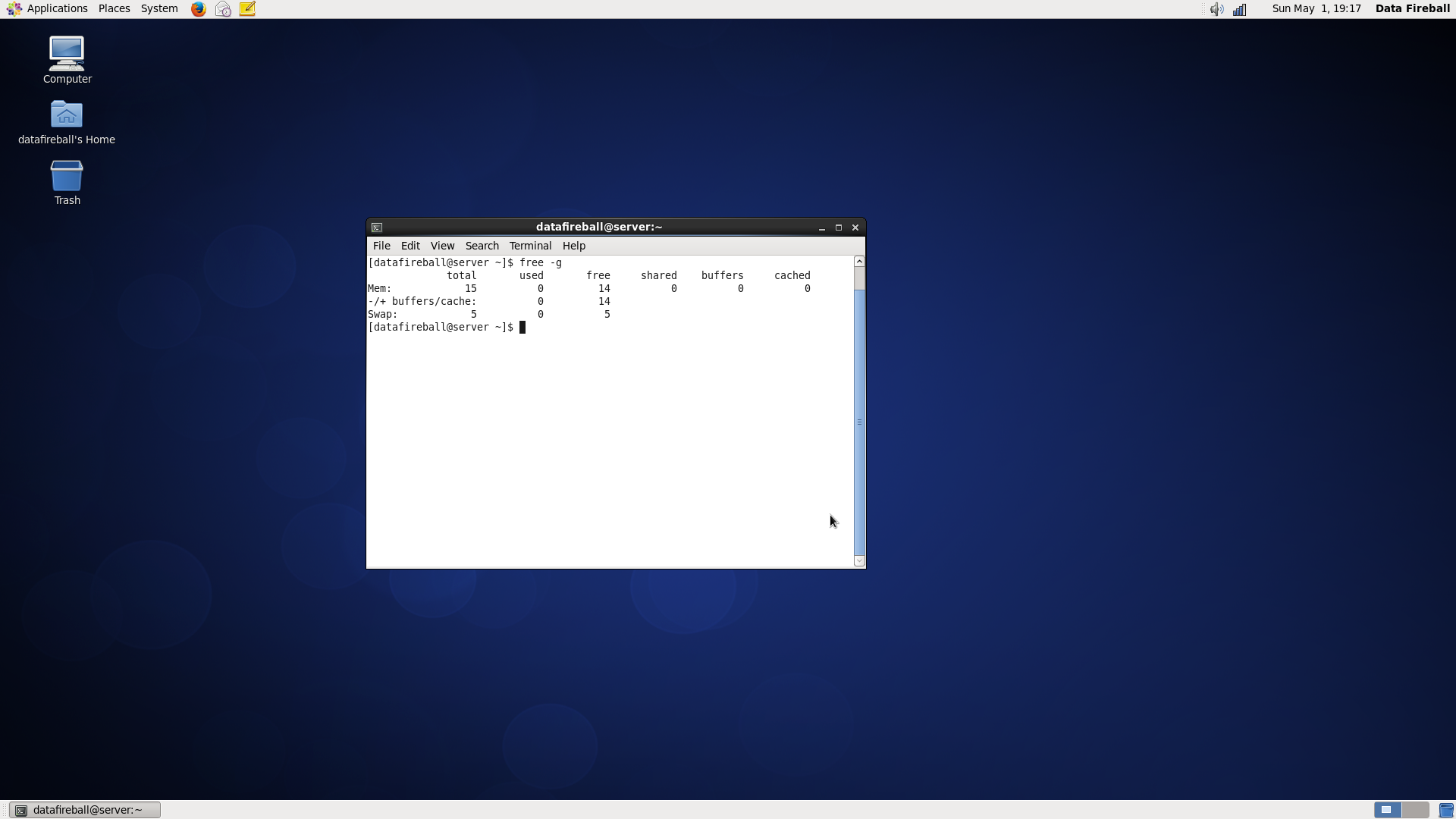Image resolution: width=1456 pixels, height=819 pixels.
Task: Click the speaker volume icon in system tray
Action: coord(1216,9)
